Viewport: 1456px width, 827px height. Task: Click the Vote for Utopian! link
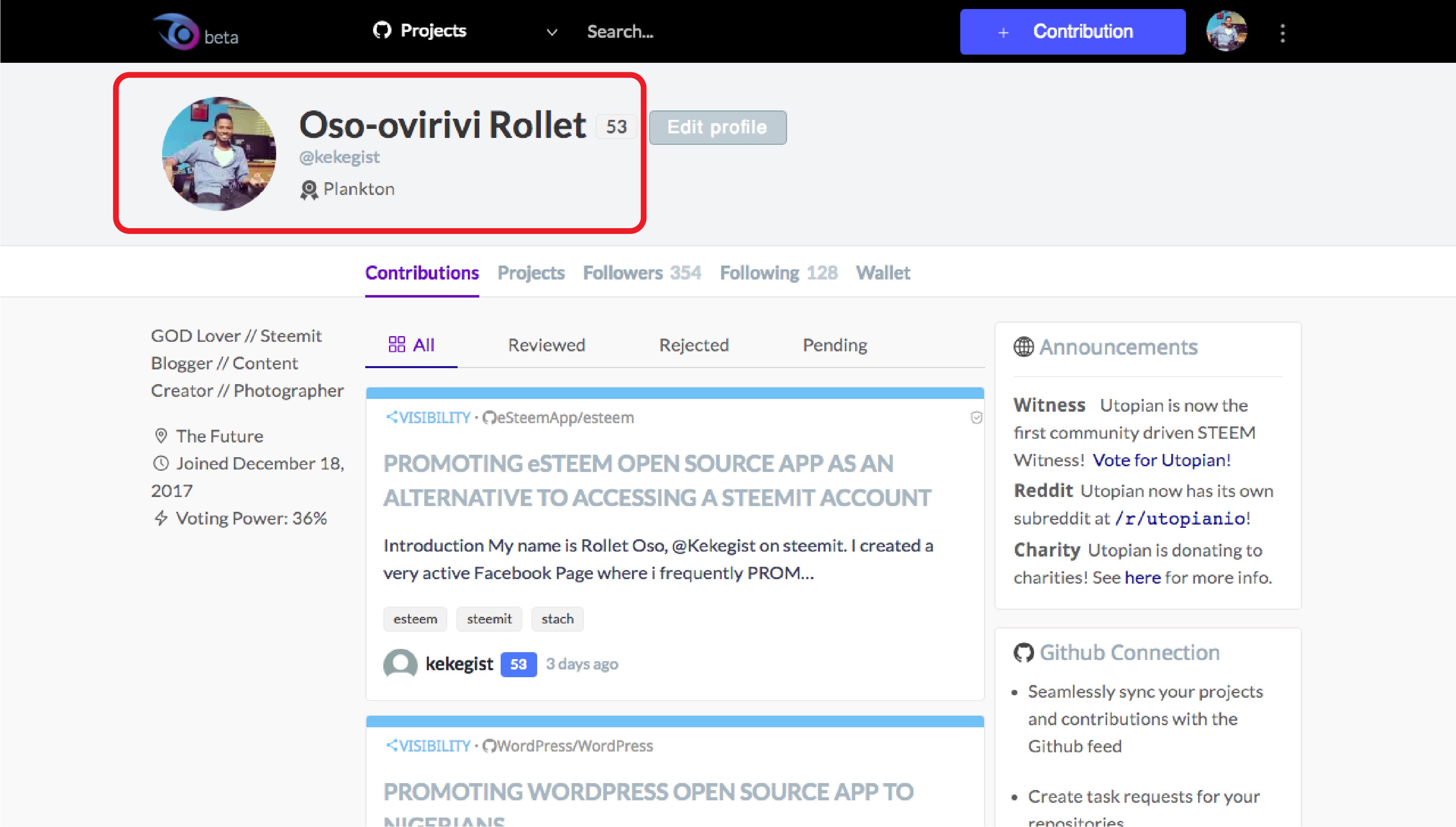(1162, 460)
